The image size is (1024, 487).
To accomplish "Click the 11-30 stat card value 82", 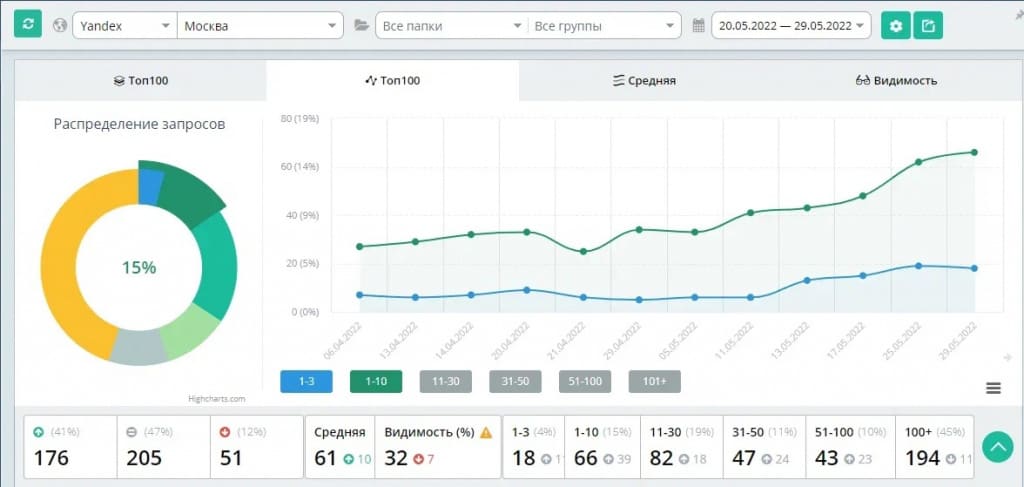I will pyautogui.click(x=662, y=458).
